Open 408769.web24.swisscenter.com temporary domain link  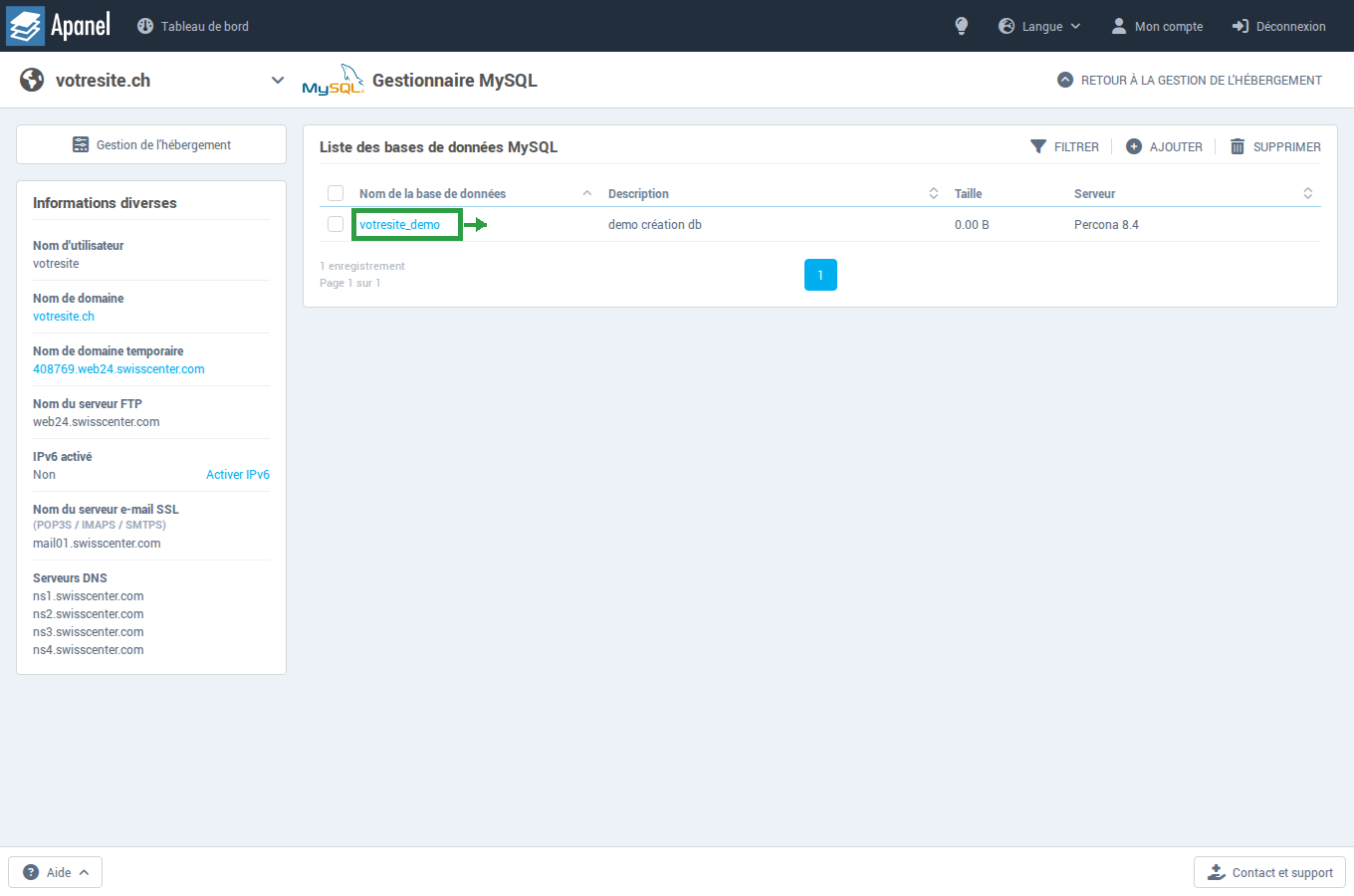(x=118, y=368)
